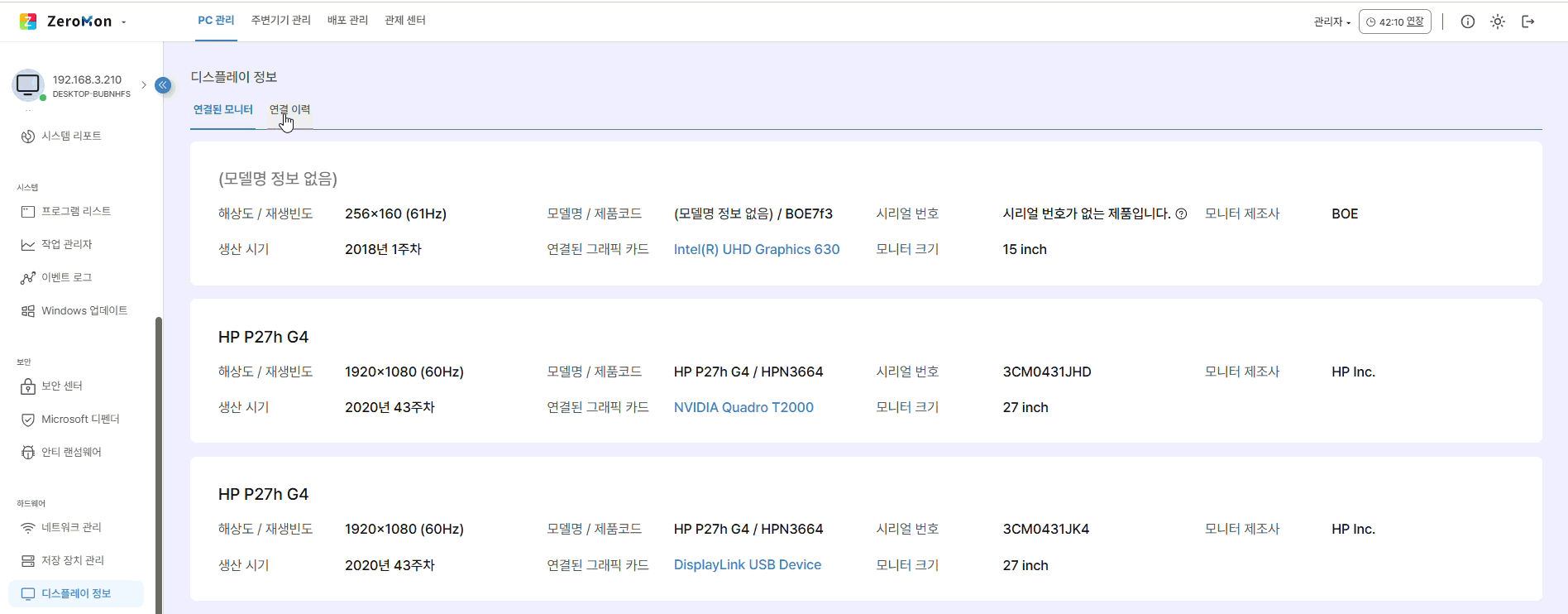
Task: Open the DisplayLink USB Device link
Action: pos(748,564)
